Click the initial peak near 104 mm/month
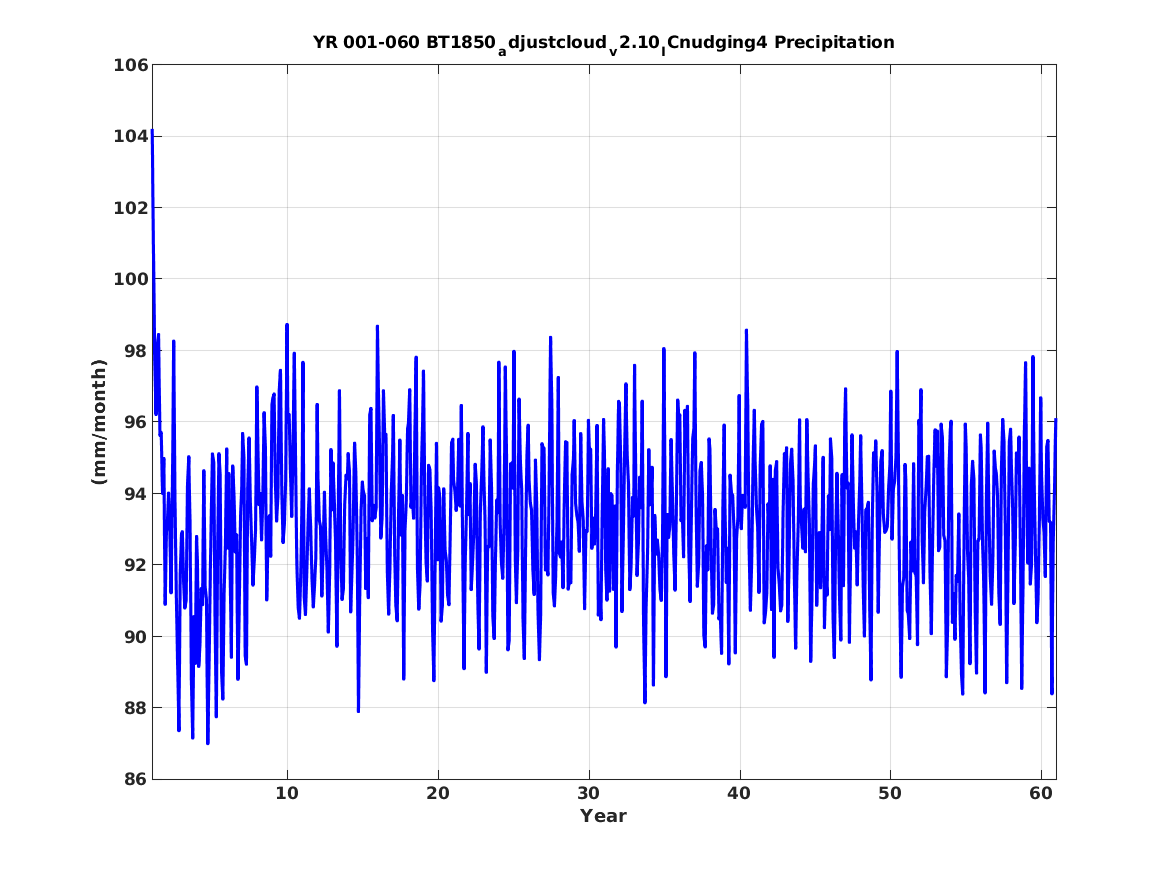This screenshot has width=1167, height=875. click(152, 132)
